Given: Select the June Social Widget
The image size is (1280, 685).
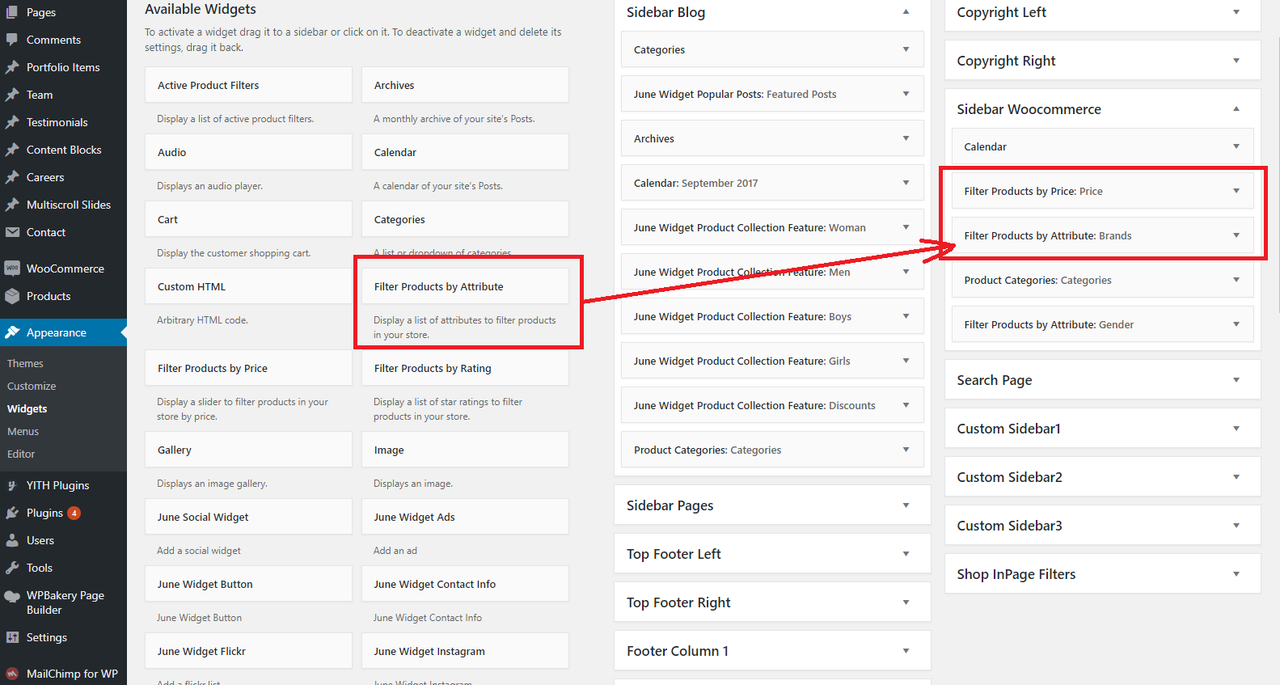Looking at the screenshot, I should [248, 517].
